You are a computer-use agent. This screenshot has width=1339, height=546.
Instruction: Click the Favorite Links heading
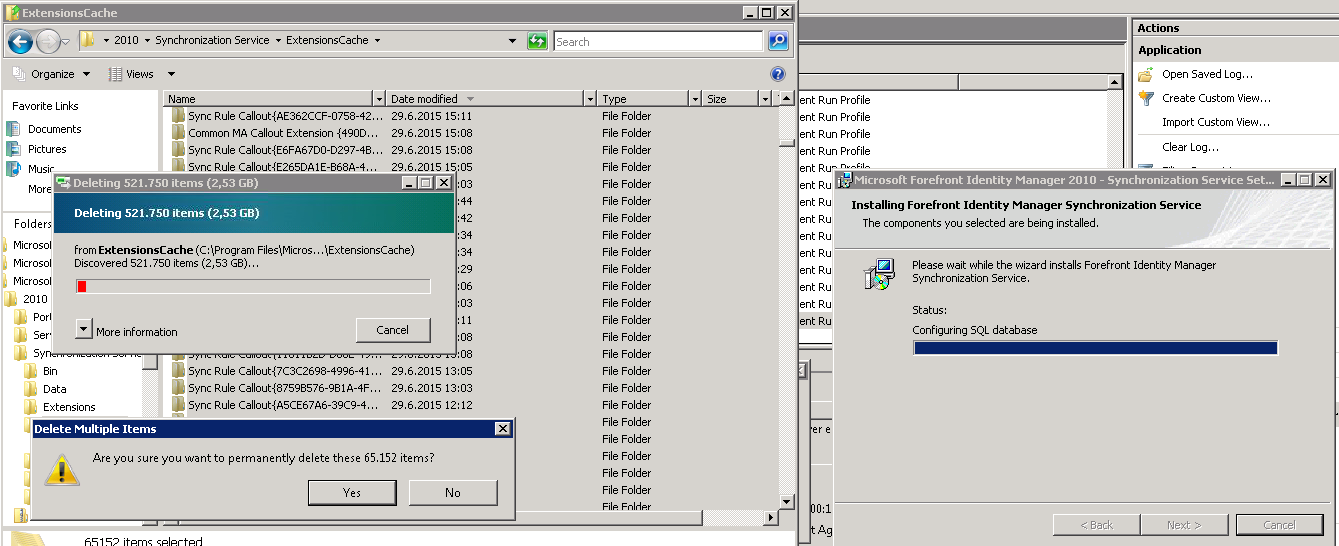[x=45, y=106]
